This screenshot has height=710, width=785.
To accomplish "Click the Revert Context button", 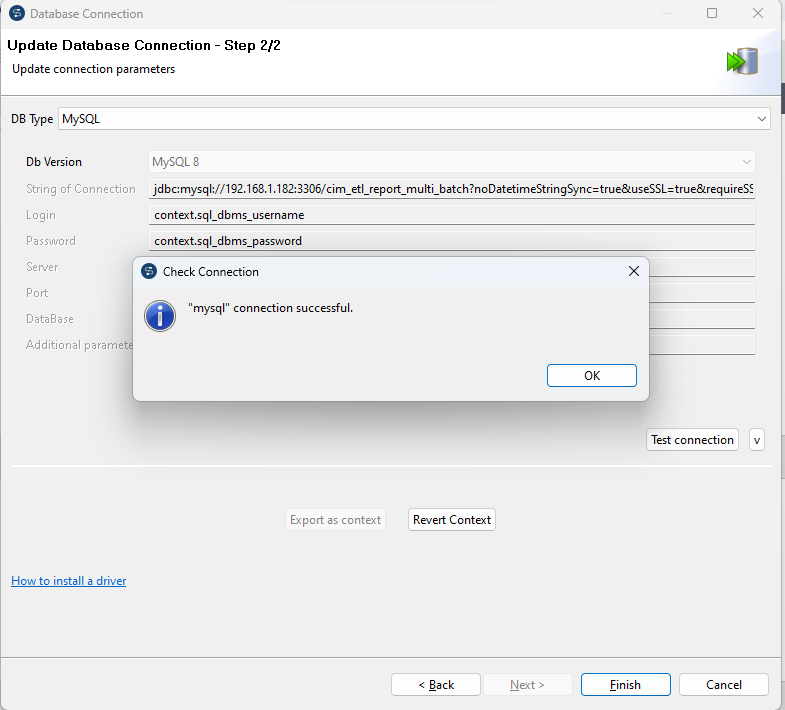I will pyautogui.click(x=452, y=520).
